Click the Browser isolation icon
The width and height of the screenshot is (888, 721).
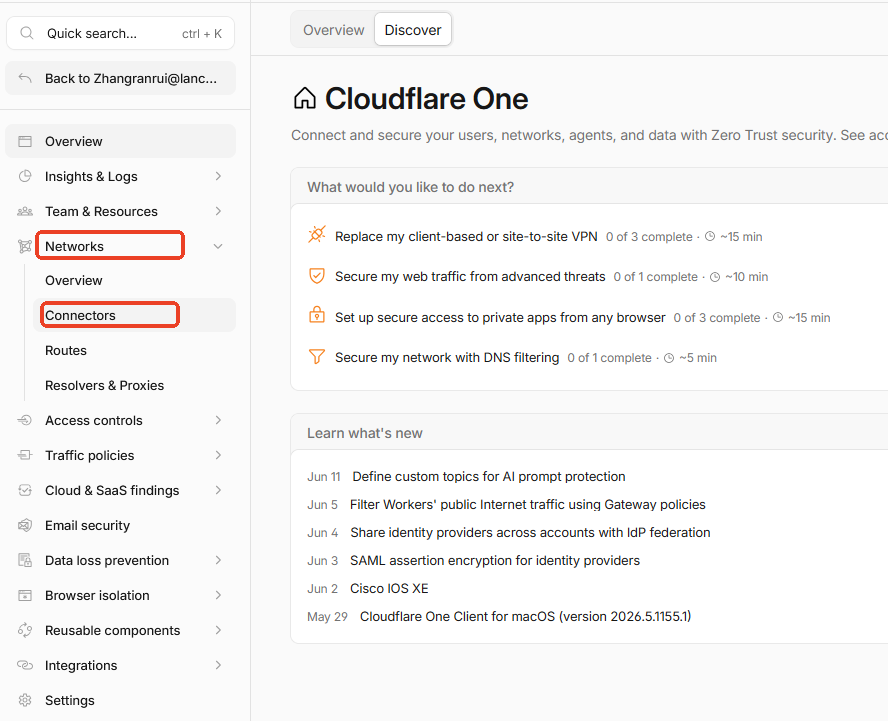(25, 595)
